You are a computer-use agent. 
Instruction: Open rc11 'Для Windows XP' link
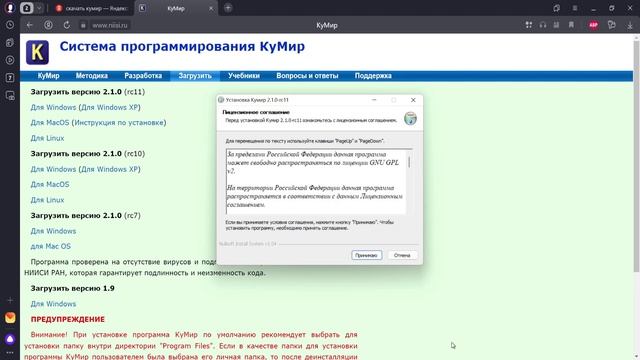coord(109,107)
